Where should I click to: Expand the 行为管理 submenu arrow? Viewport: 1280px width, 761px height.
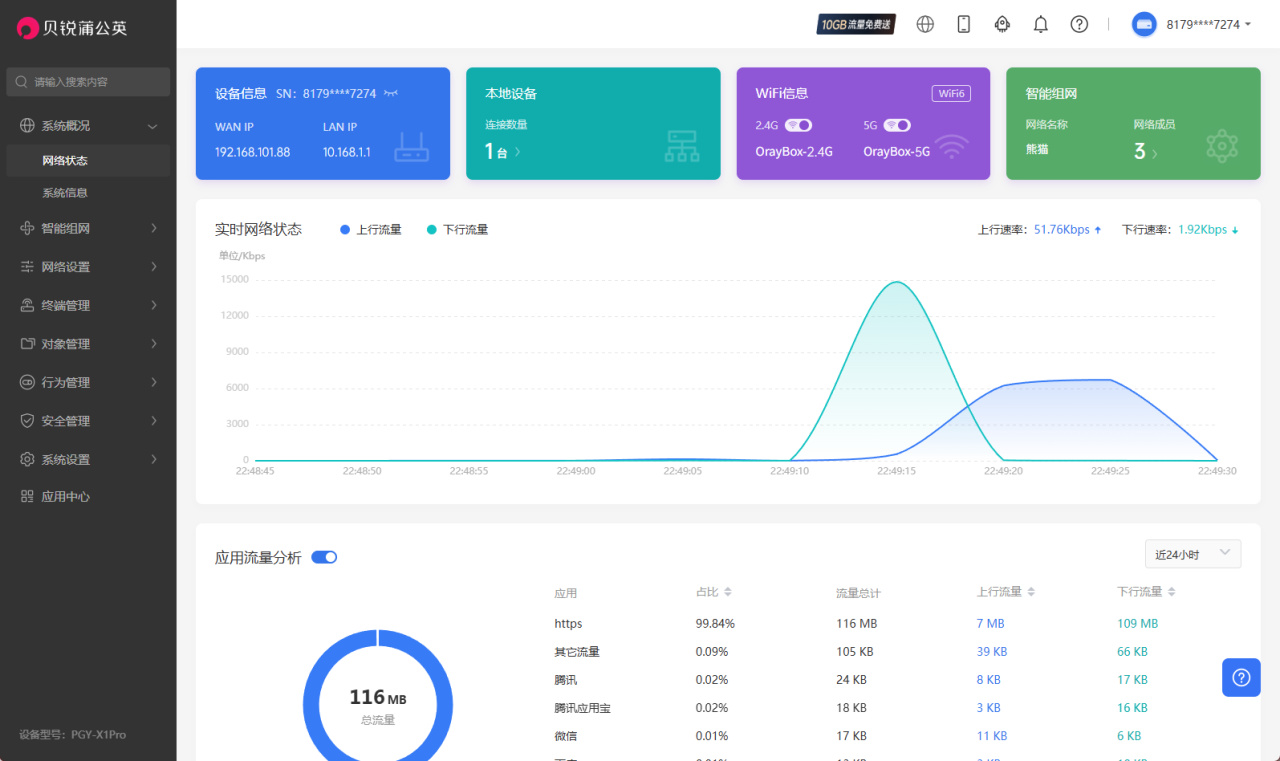coord(154,382)
